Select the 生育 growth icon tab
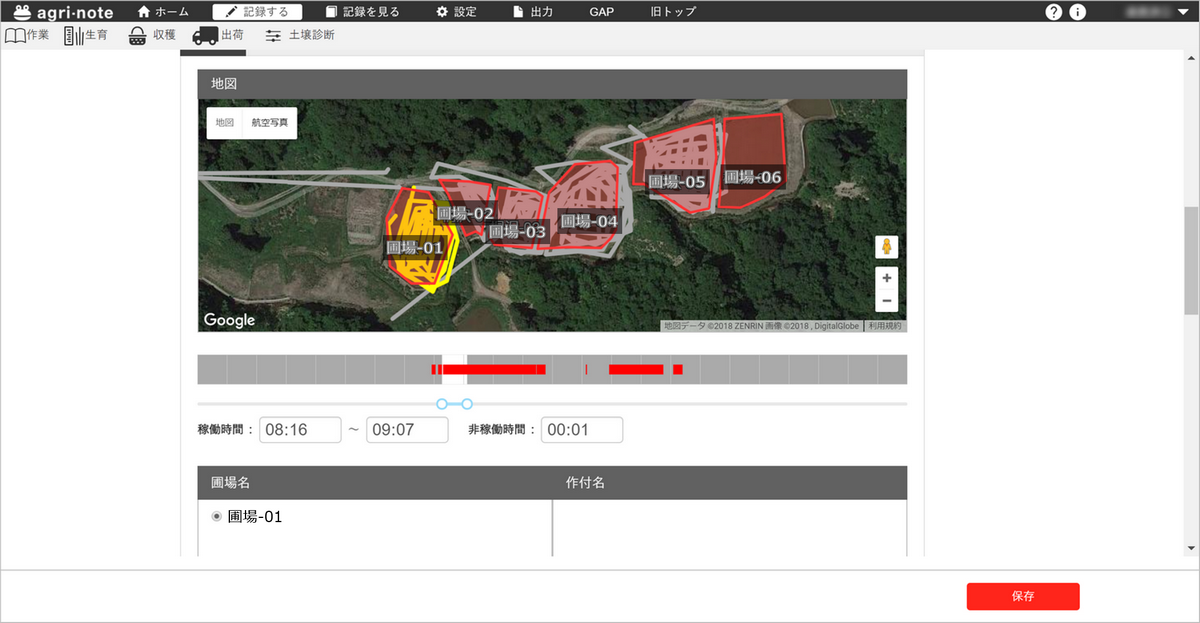The image size is (1200, 623). click(x=86, y=36)
